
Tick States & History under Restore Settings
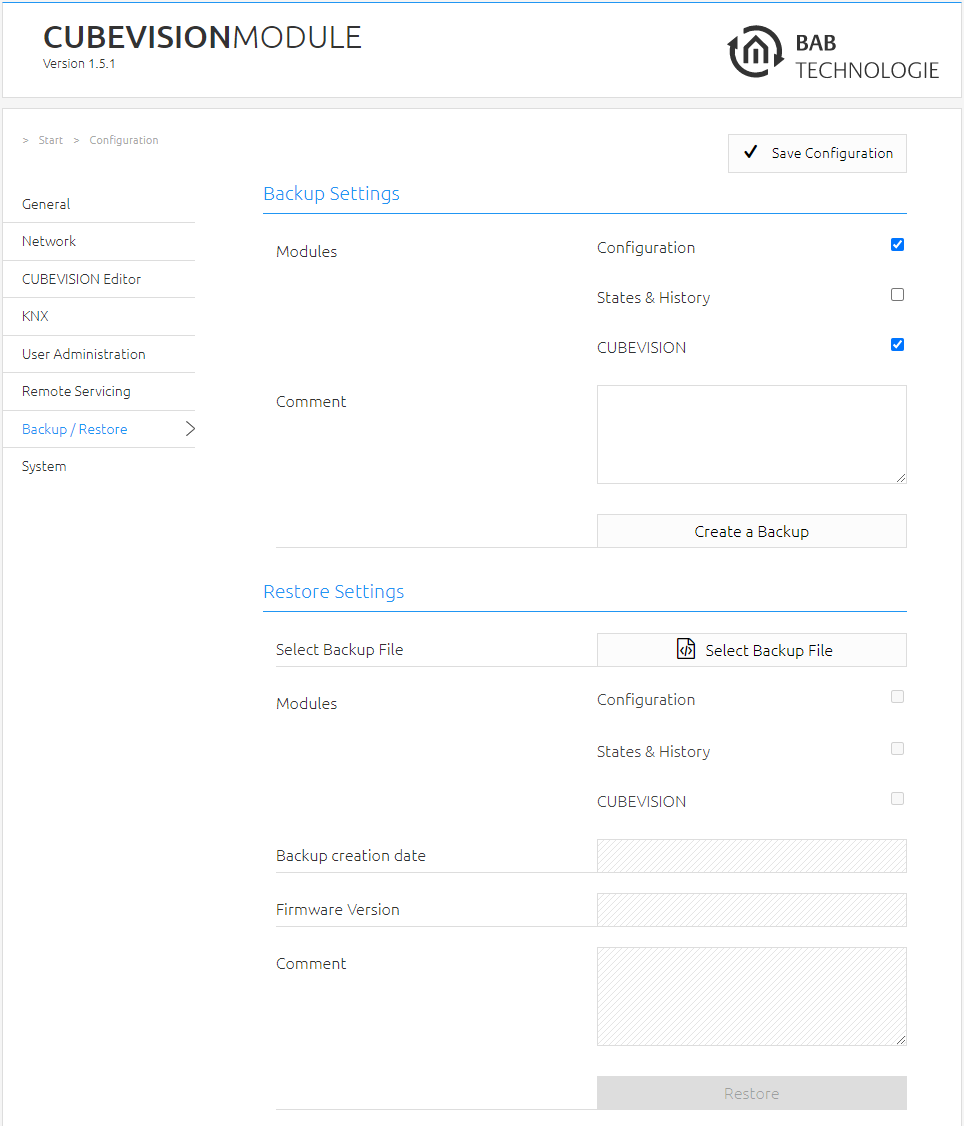(x=897, y=749)
